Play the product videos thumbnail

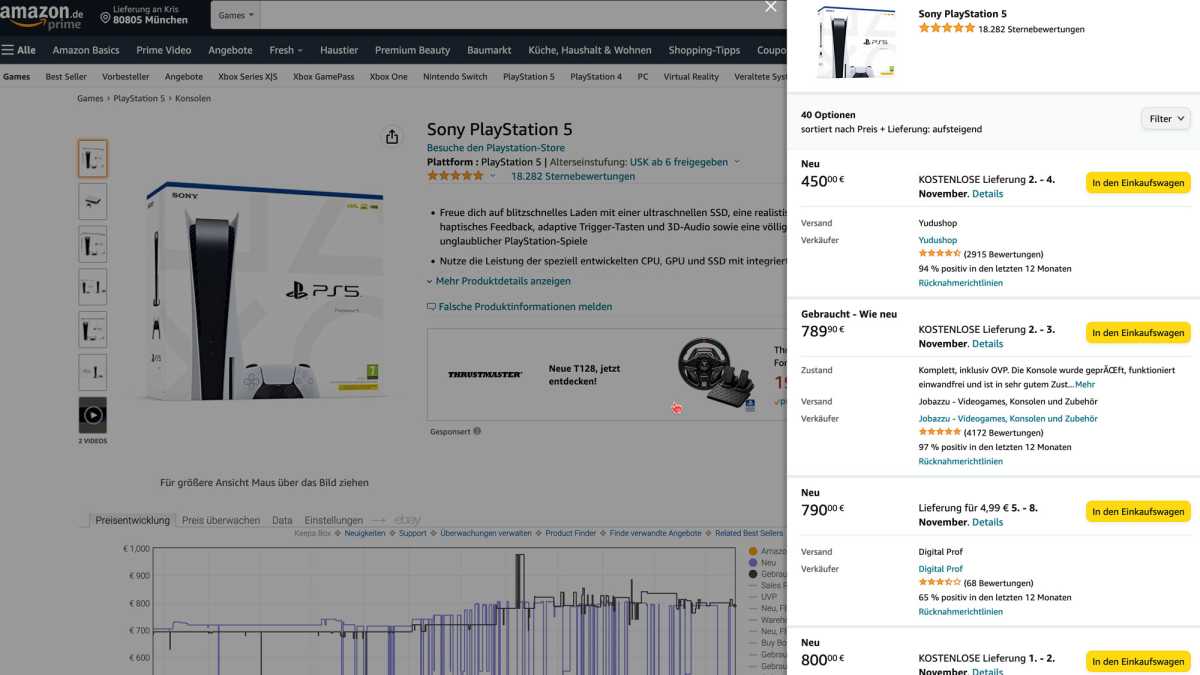click(93, 415)
